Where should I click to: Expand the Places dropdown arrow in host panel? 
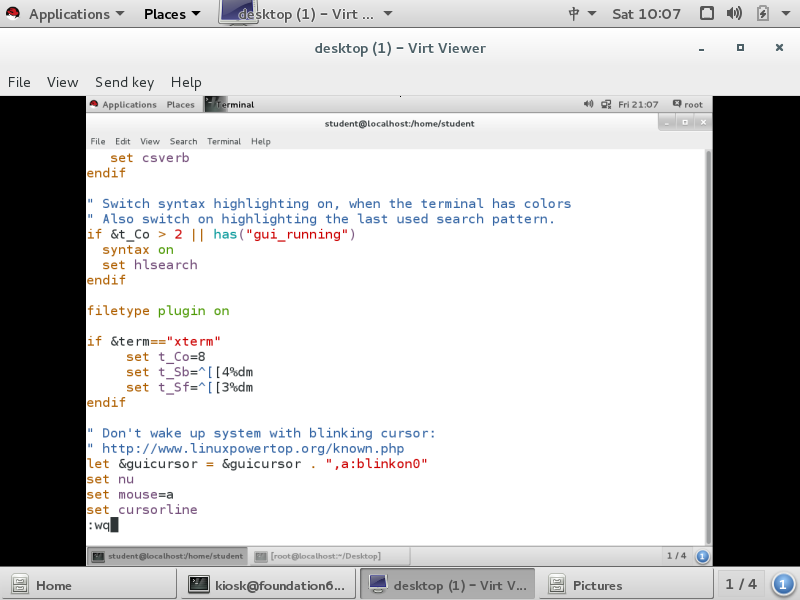coord(196,14)
